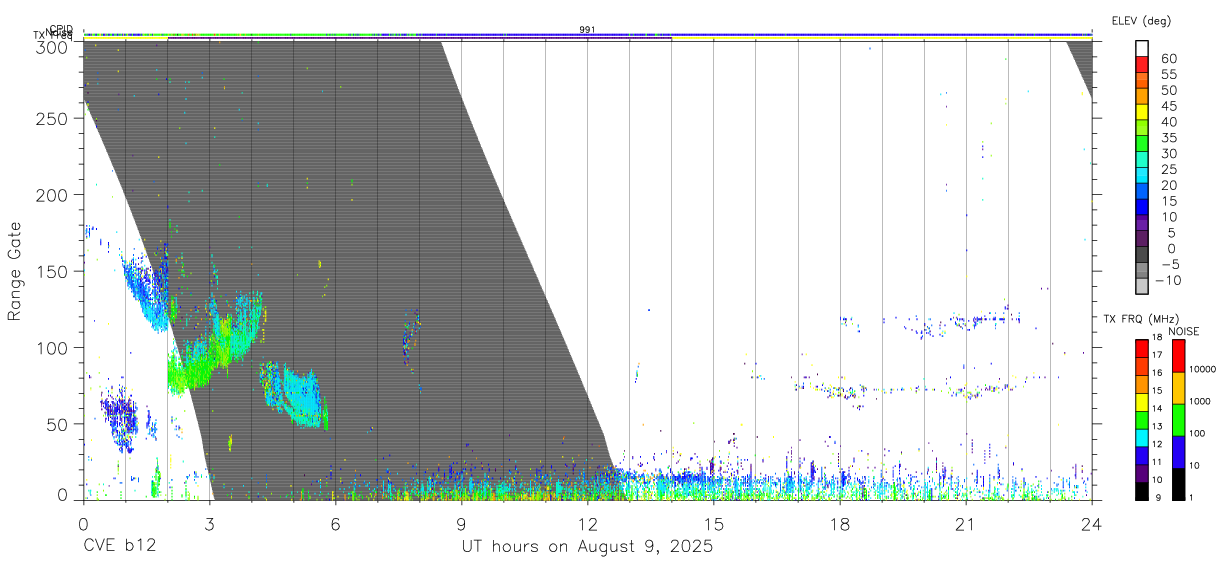Image resolution: width=1228 pixels, height=567 pixels.
Task: Click the '24' UT hour tick label
Action: (1091, 524)
